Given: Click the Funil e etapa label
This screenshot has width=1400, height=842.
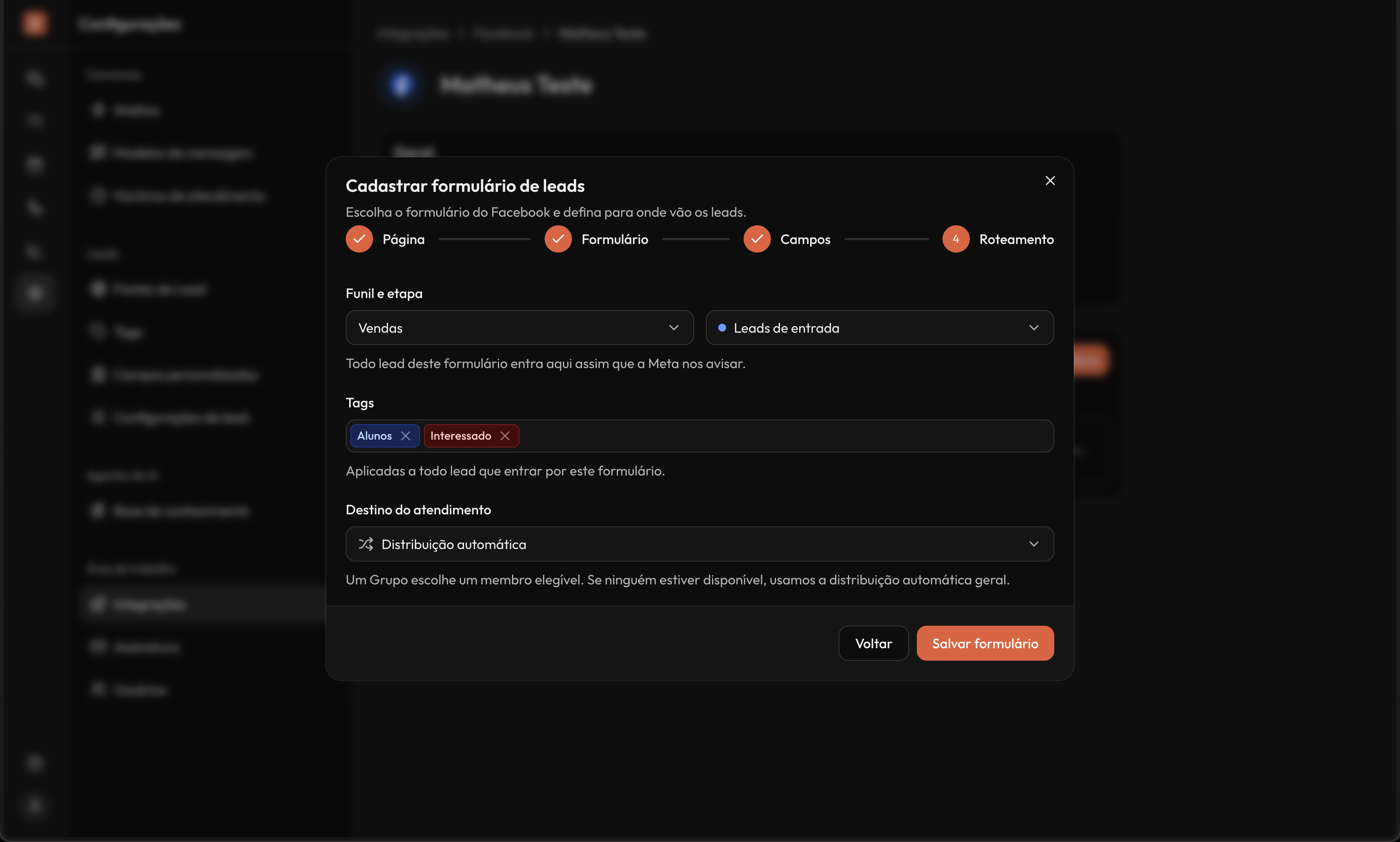Looking at the screenshot, I should (384, 293).
